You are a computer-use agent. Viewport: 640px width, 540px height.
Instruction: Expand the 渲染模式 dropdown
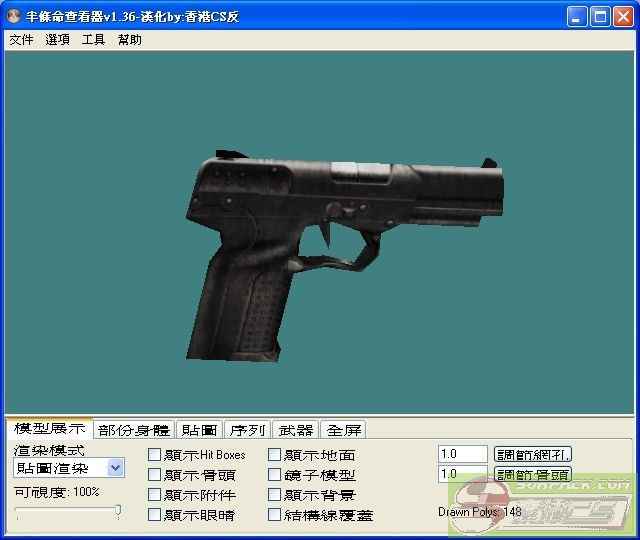(116, 468)
